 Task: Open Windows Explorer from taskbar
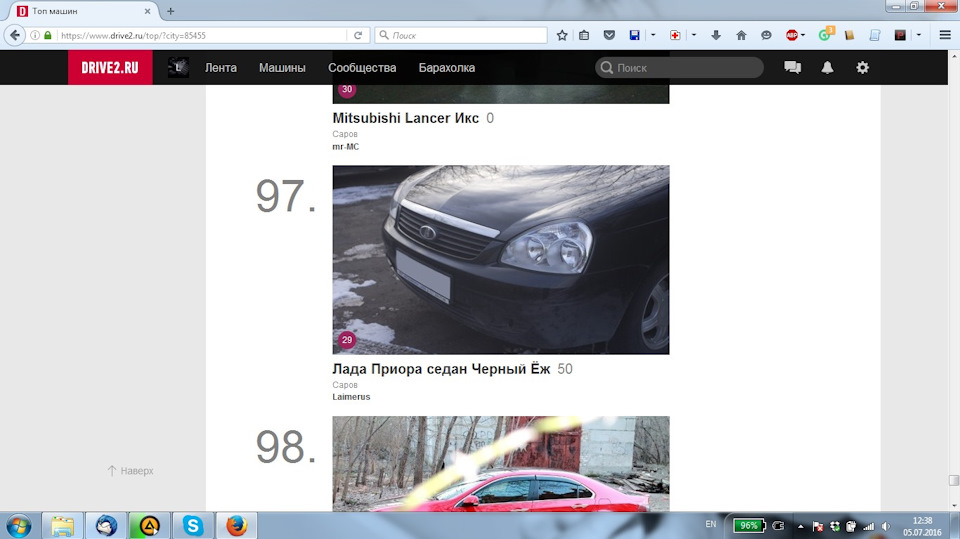62,526
